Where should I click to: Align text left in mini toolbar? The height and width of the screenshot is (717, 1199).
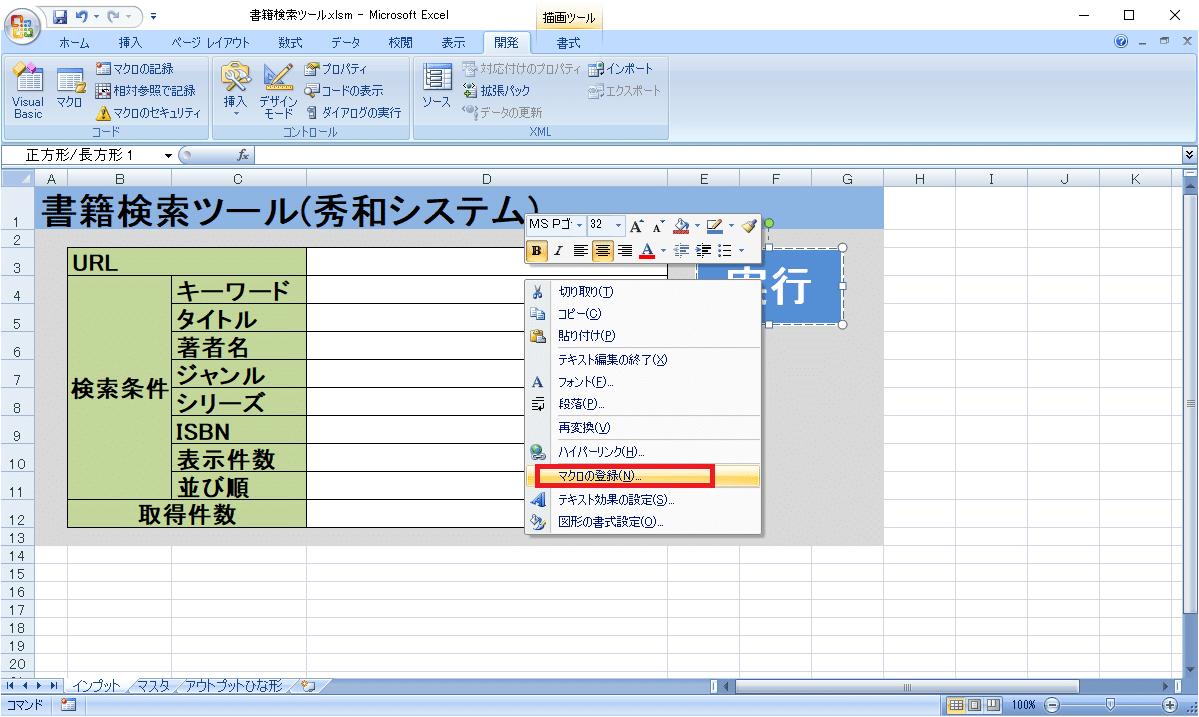click(x=580, y=251)
